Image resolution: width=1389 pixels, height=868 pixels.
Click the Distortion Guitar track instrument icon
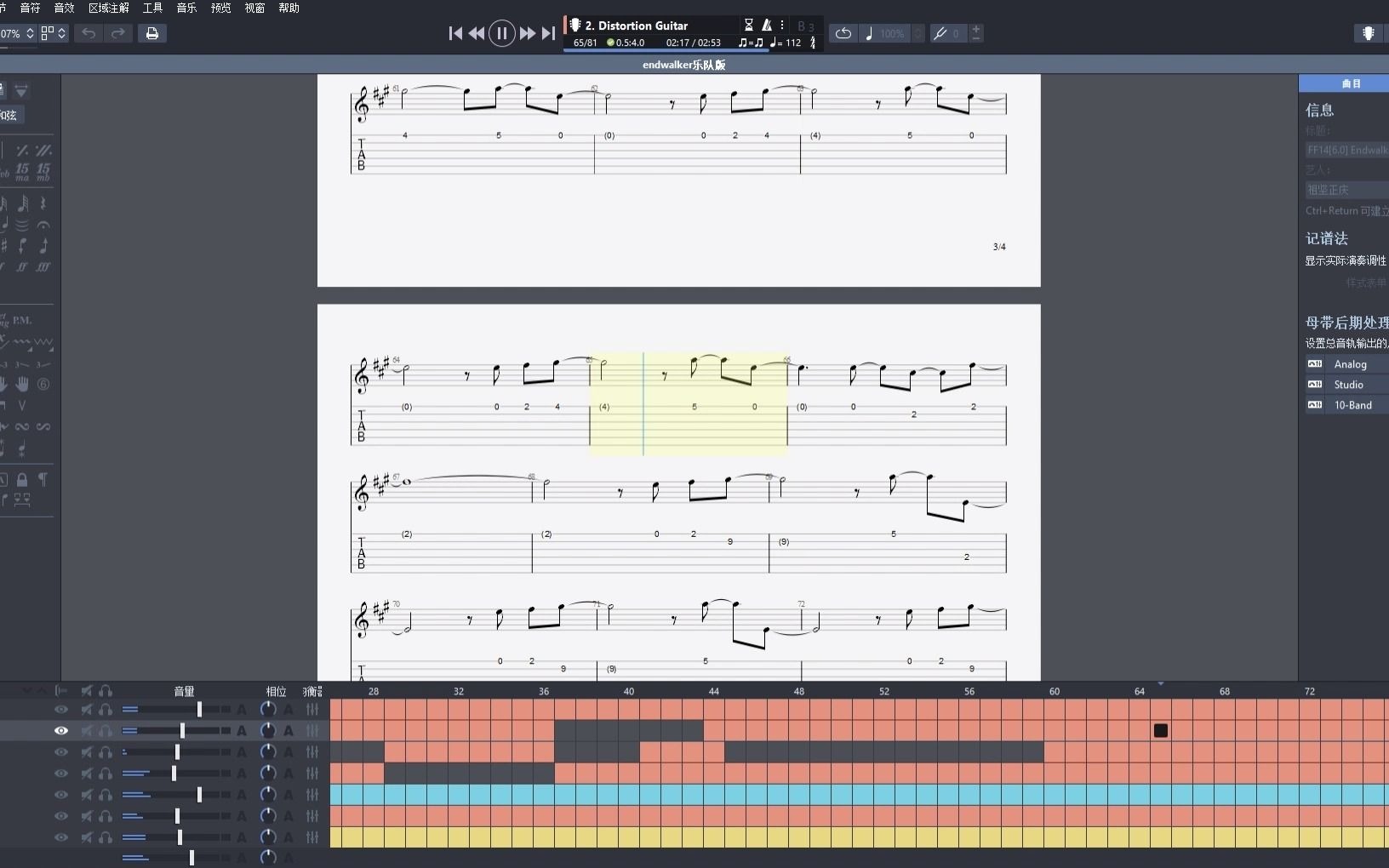[574, 26]
